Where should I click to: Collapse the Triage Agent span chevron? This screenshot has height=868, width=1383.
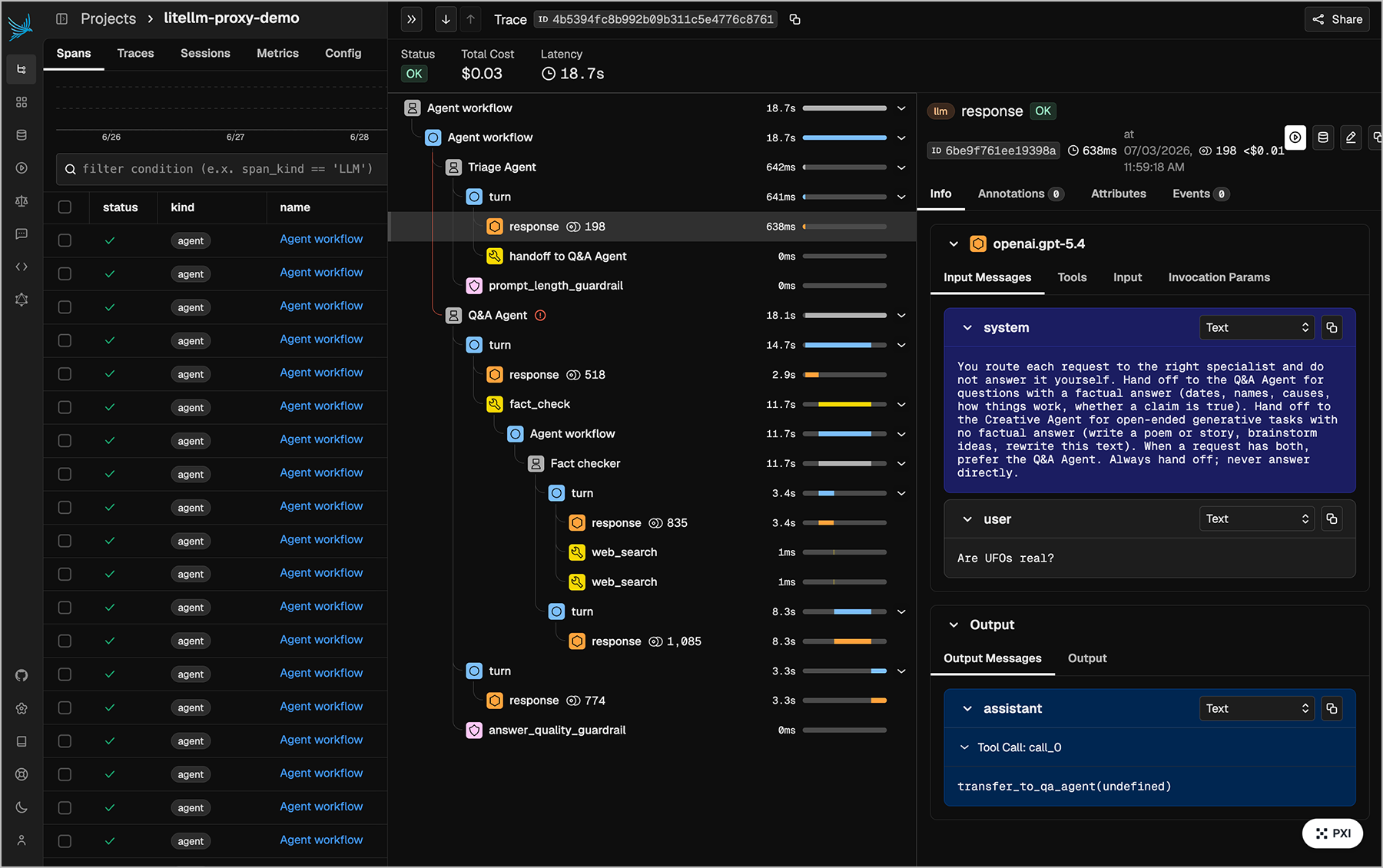(901, 167)
